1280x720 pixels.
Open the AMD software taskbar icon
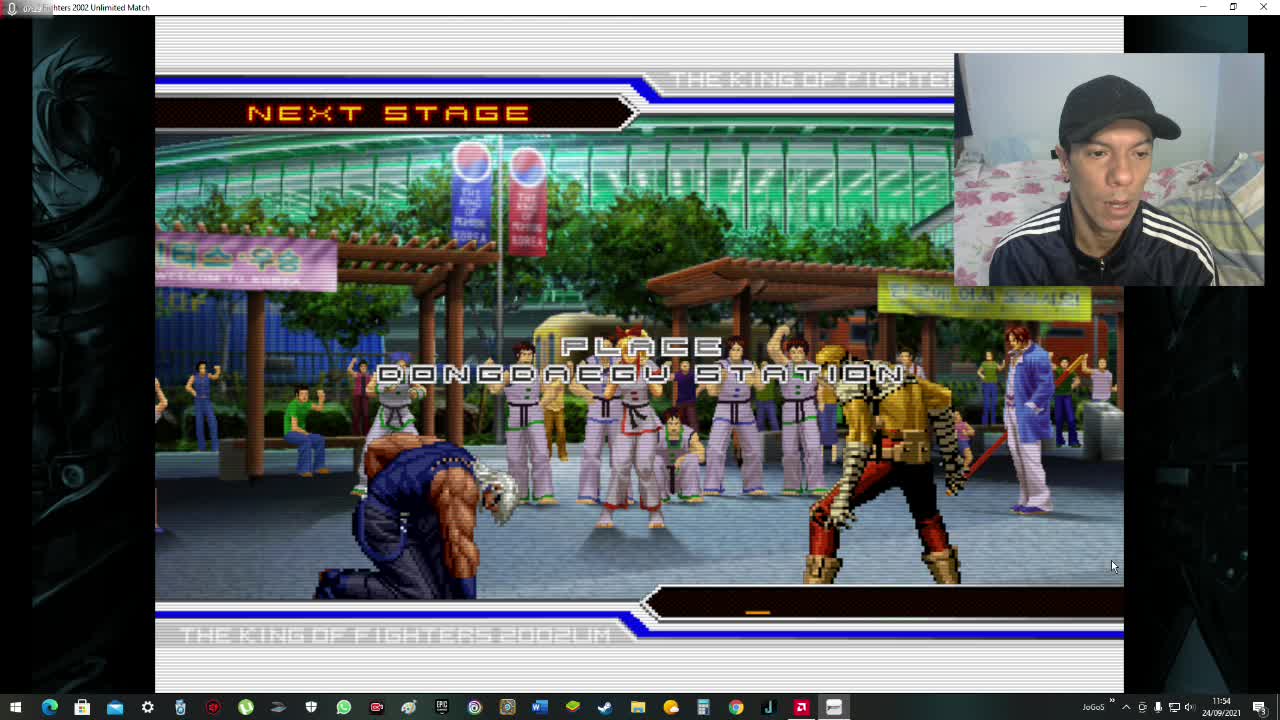click(x=801, y=707)
